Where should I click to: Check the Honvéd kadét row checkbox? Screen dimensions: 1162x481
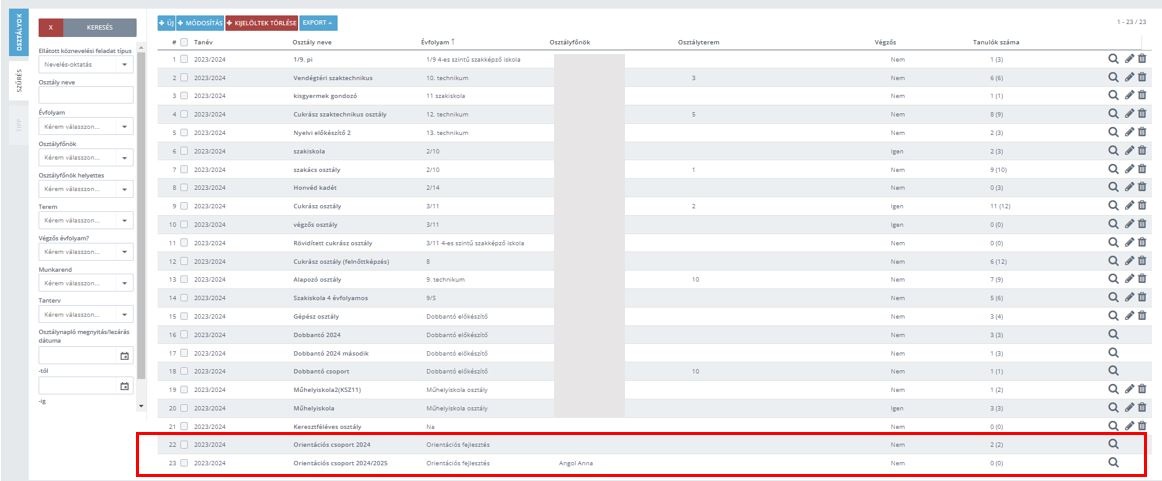[x=184, y=188]
